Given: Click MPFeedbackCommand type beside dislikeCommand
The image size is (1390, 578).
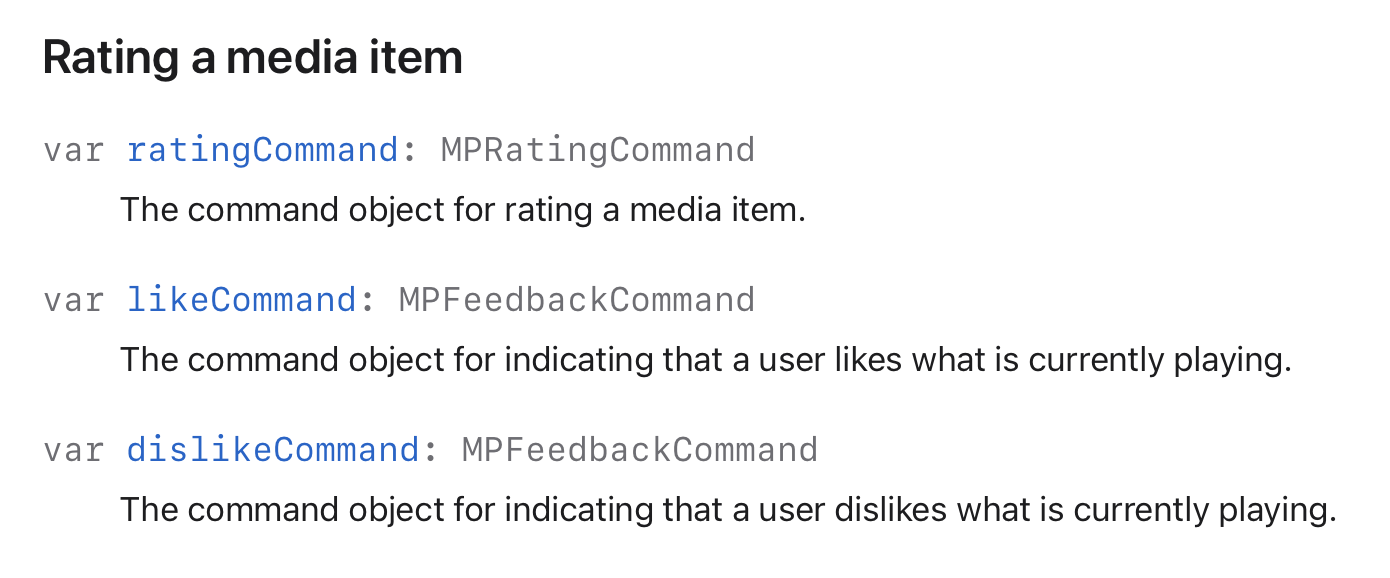Looking at the screenshot, I should (640, 450).
